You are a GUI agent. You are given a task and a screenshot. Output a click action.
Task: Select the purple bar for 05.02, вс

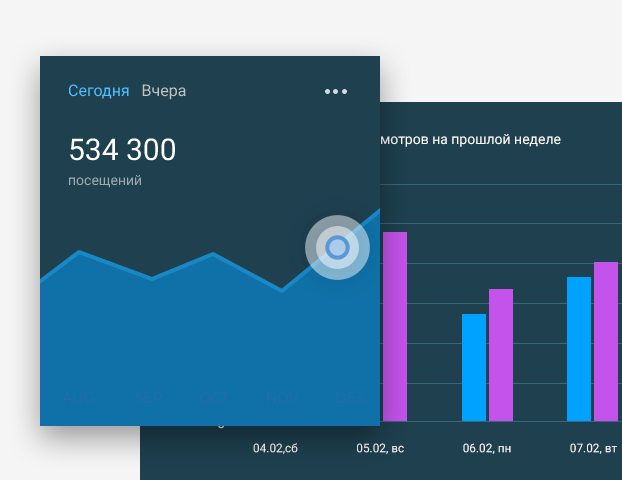click(395, 325)
